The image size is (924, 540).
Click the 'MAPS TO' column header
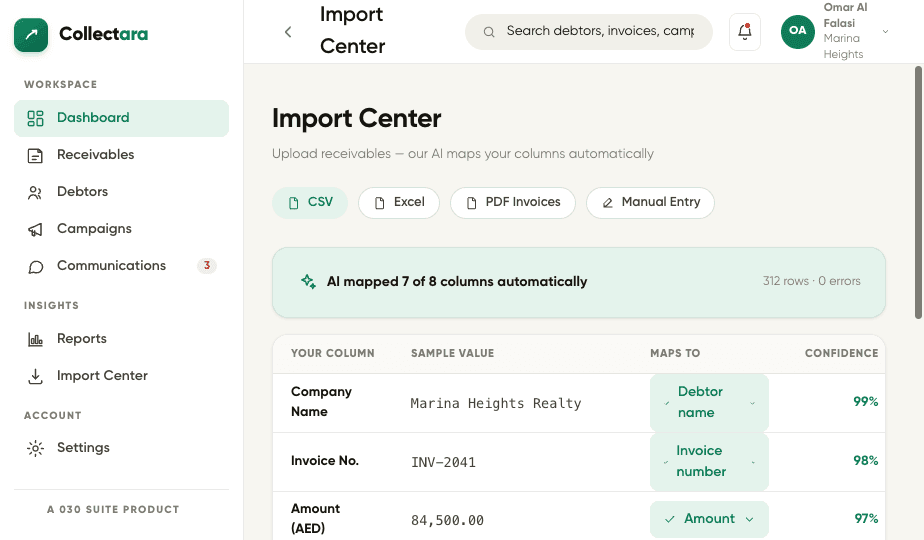[x=675, y=353]
